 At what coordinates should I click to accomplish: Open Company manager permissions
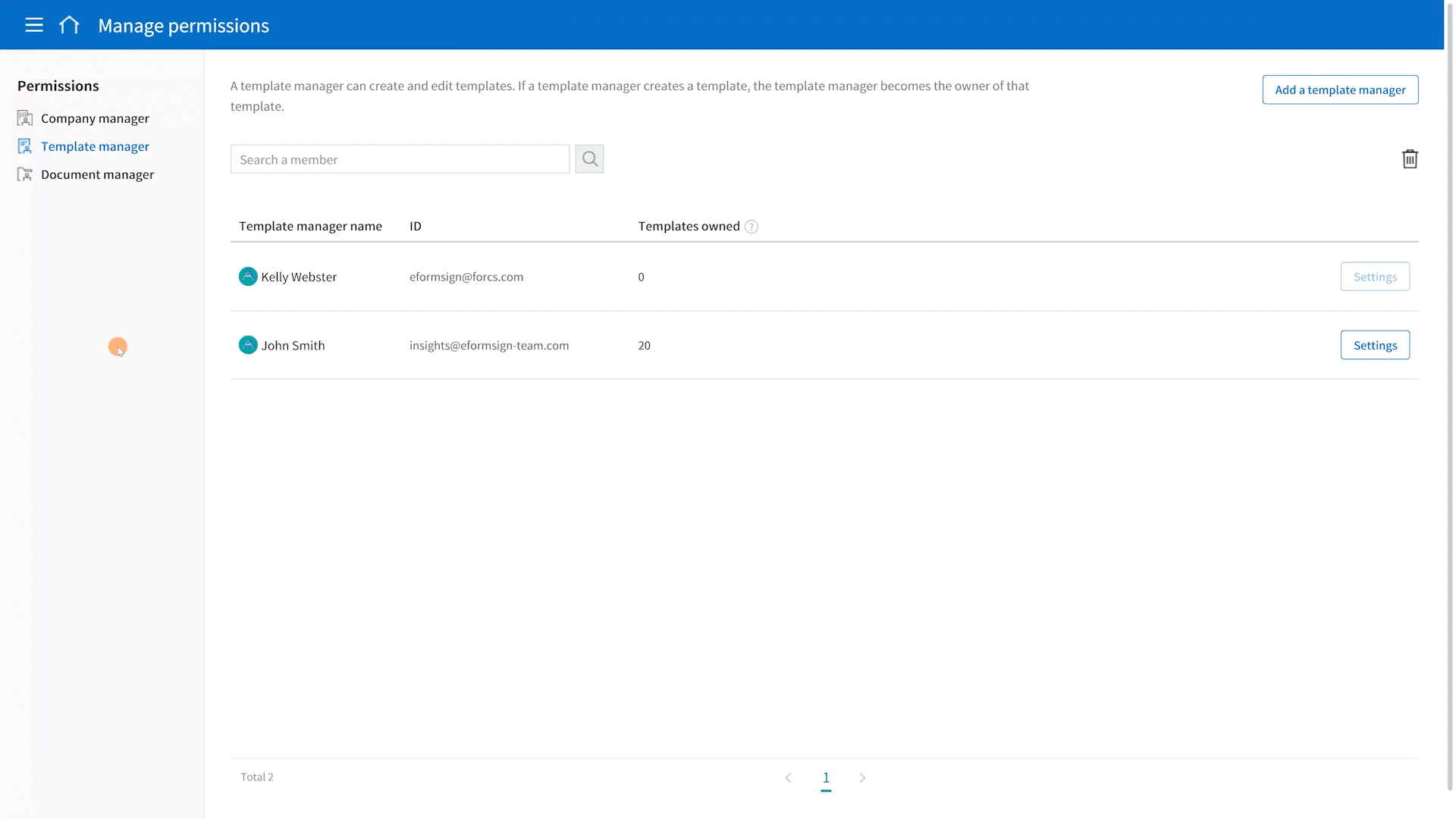95,118
